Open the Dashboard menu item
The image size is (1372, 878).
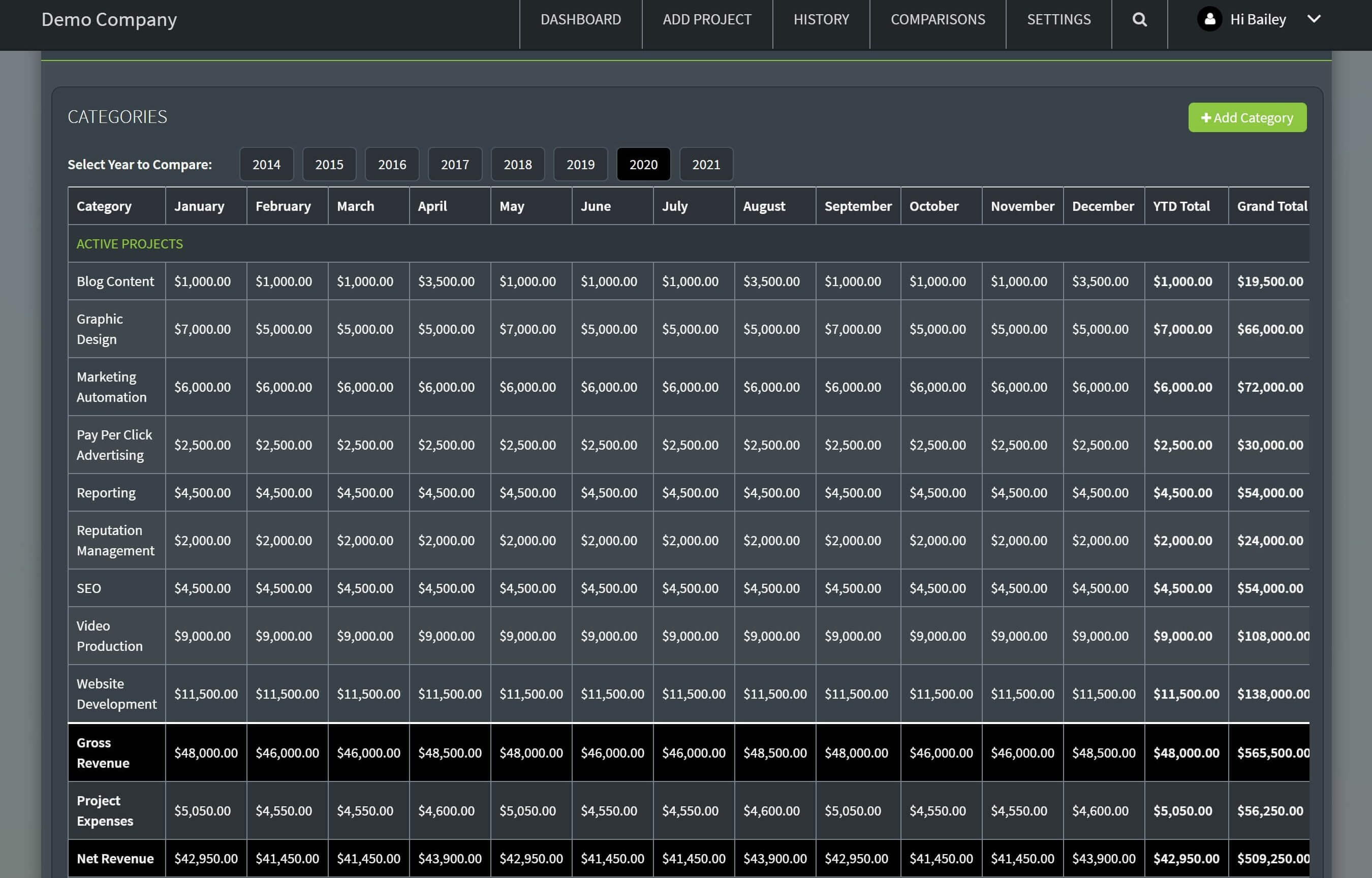coord(580,19)
